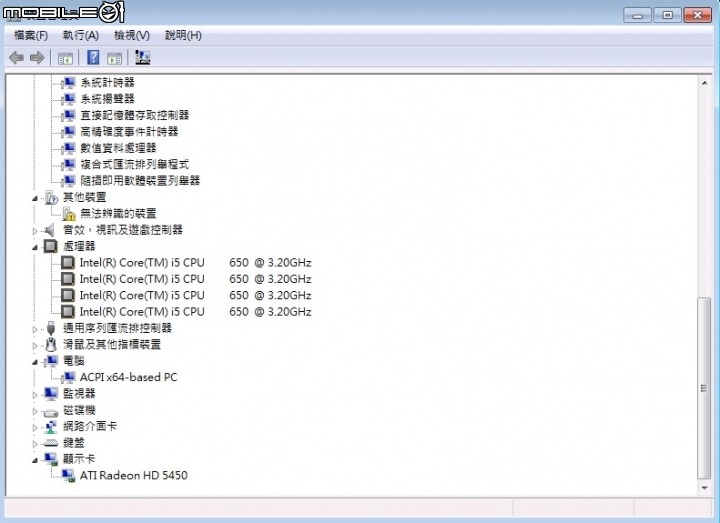Open the 檔案(F) menu
This screenshot has width=720, height=523.
(x=31, y=35)
